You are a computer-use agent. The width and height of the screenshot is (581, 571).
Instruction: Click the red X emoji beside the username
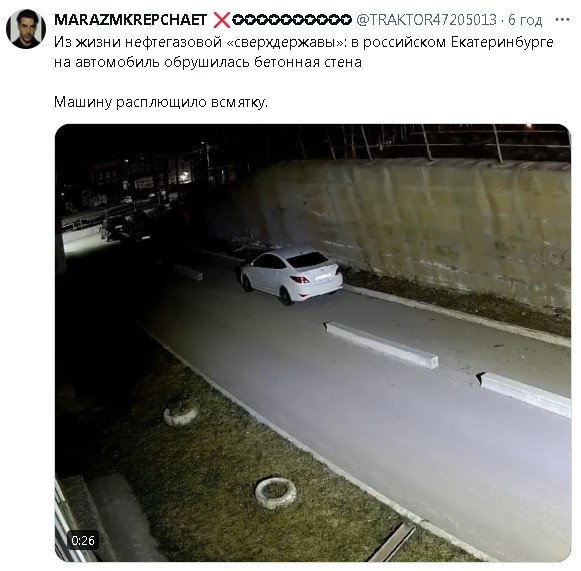click(x=222, y=20)
